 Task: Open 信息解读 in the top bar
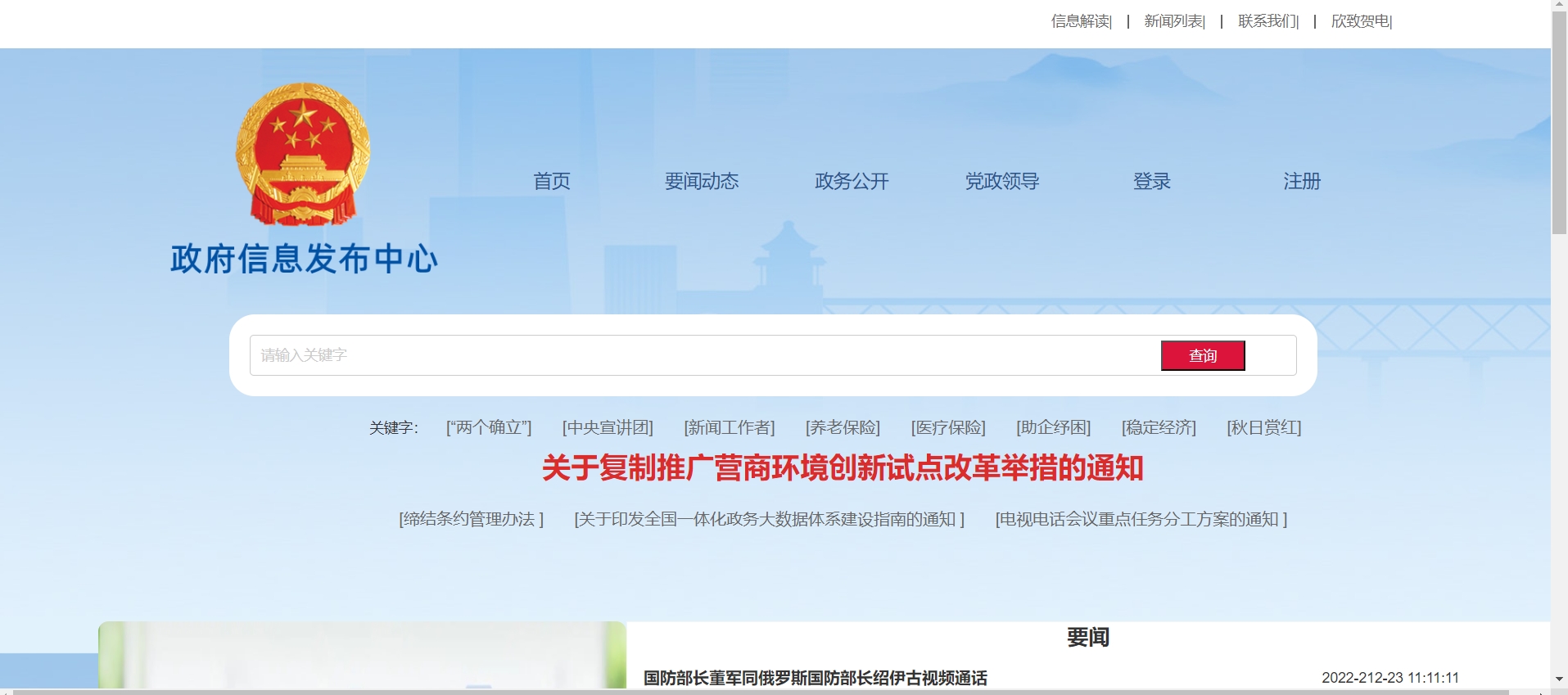[1081, 21]
